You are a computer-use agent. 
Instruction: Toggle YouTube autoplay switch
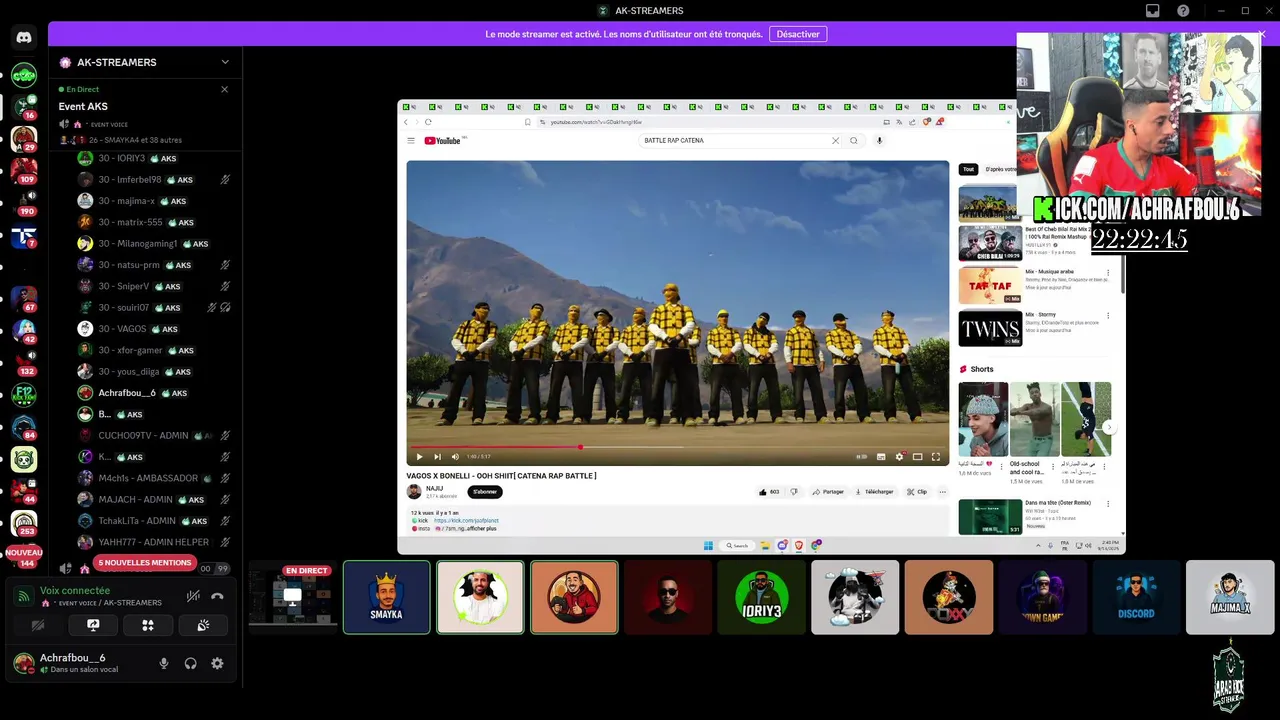click(861, 457)
